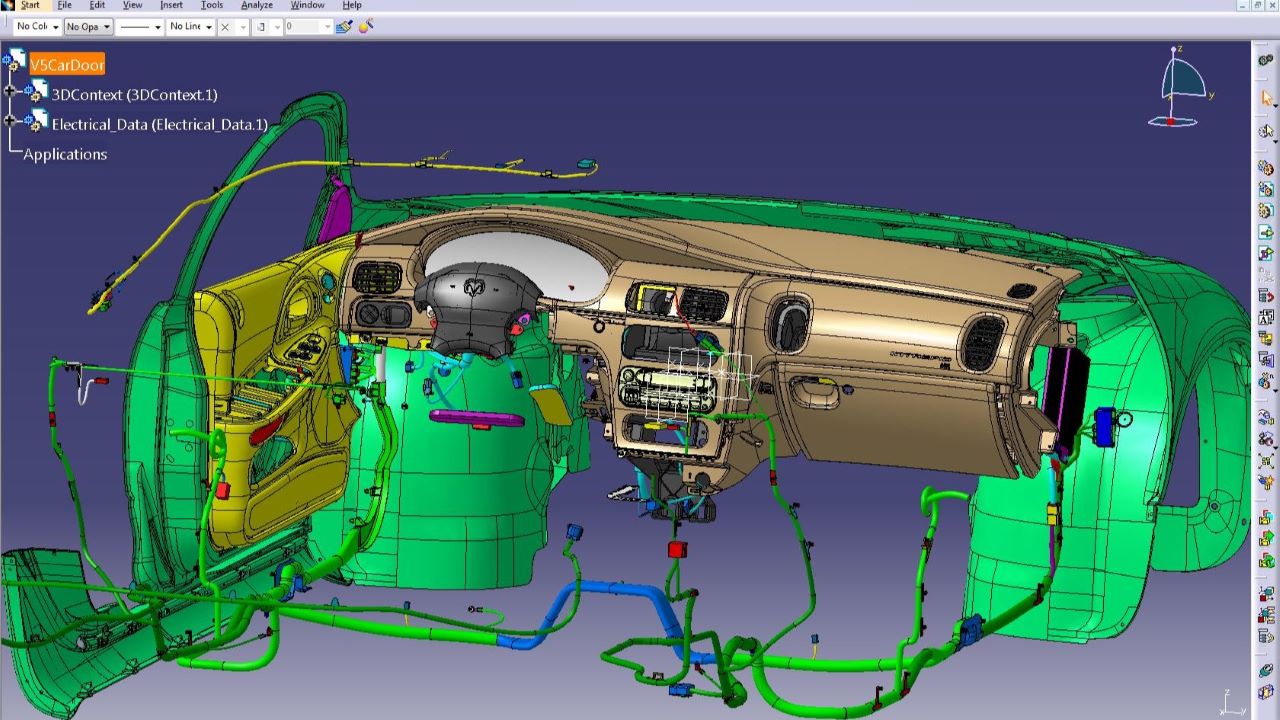
Task: Click the assembly gears icon atop right toolbar
Action: [x=1266, y=61]
